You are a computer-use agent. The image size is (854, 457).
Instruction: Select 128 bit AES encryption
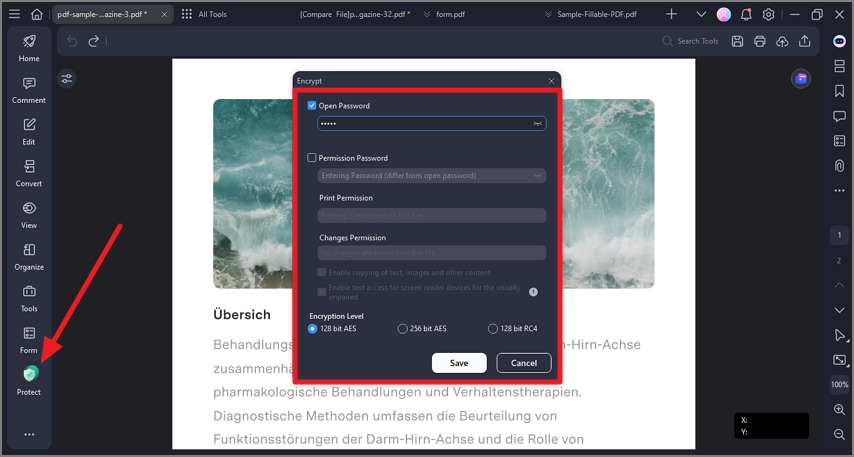(312, 329)
